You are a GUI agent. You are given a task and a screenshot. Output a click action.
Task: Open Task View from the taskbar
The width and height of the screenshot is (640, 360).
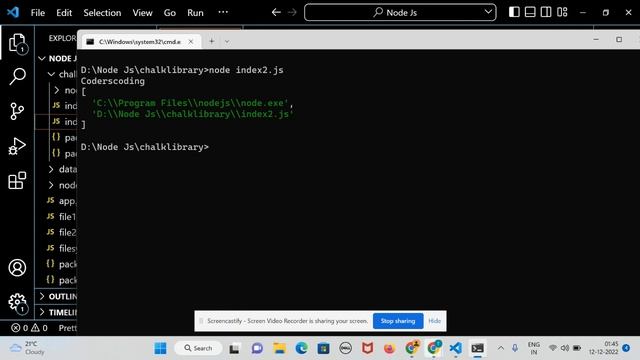coord(234,348)
